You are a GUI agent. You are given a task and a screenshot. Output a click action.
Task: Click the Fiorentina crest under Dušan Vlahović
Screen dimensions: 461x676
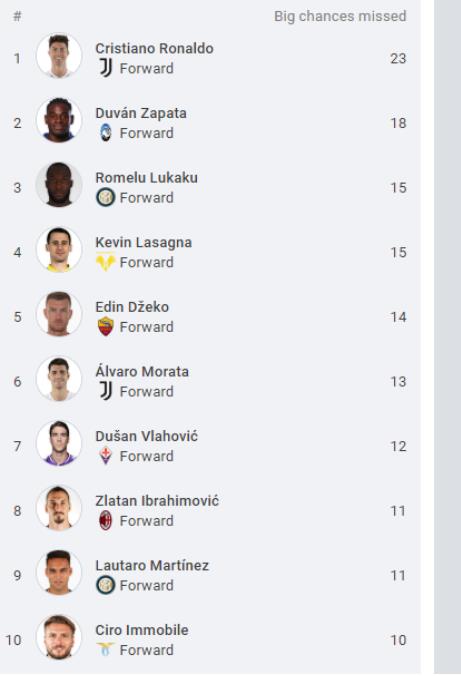106,456
